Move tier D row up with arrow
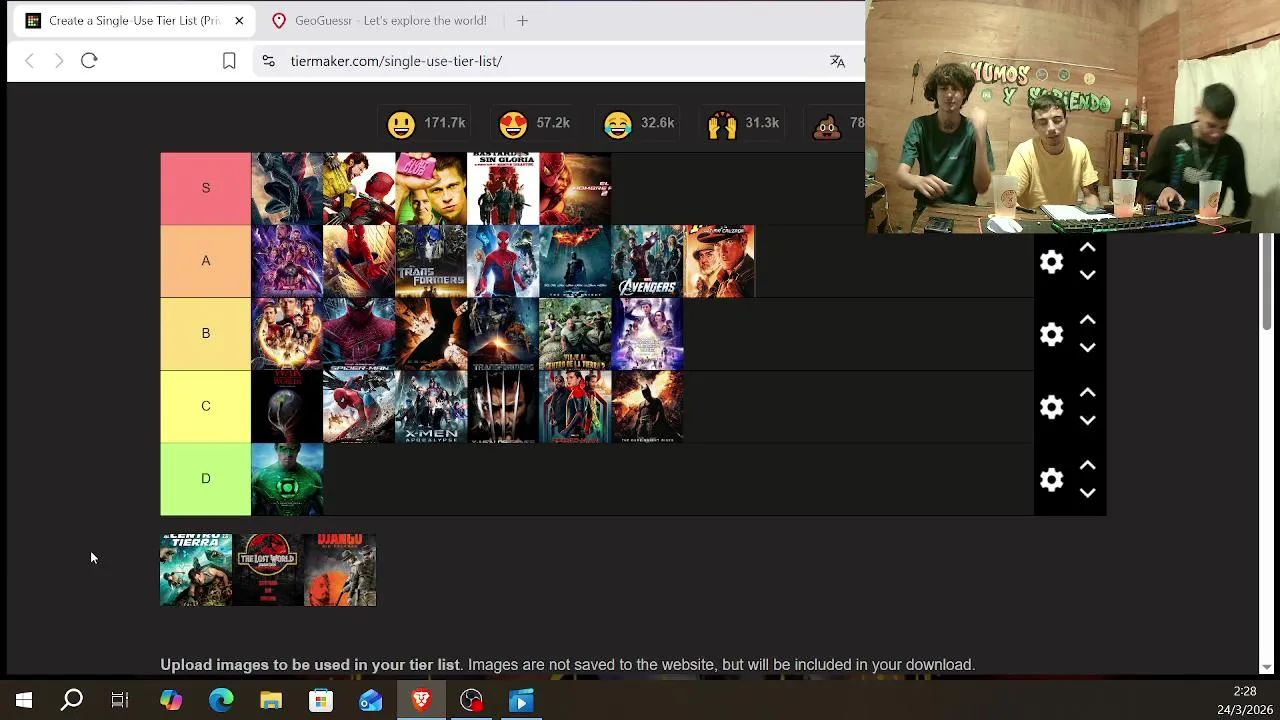The width and height of the screenshot is (1280, 720). [x=1088, y=466]
